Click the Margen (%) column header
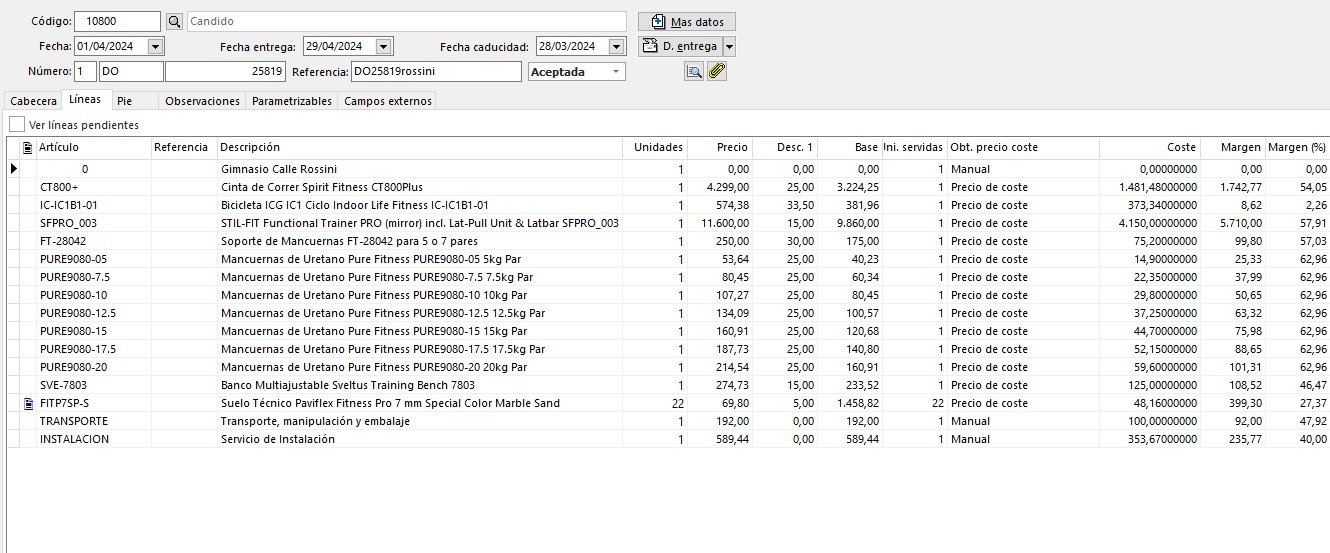The height and width of the screenshot is (553, 1330). (1296, 148)
